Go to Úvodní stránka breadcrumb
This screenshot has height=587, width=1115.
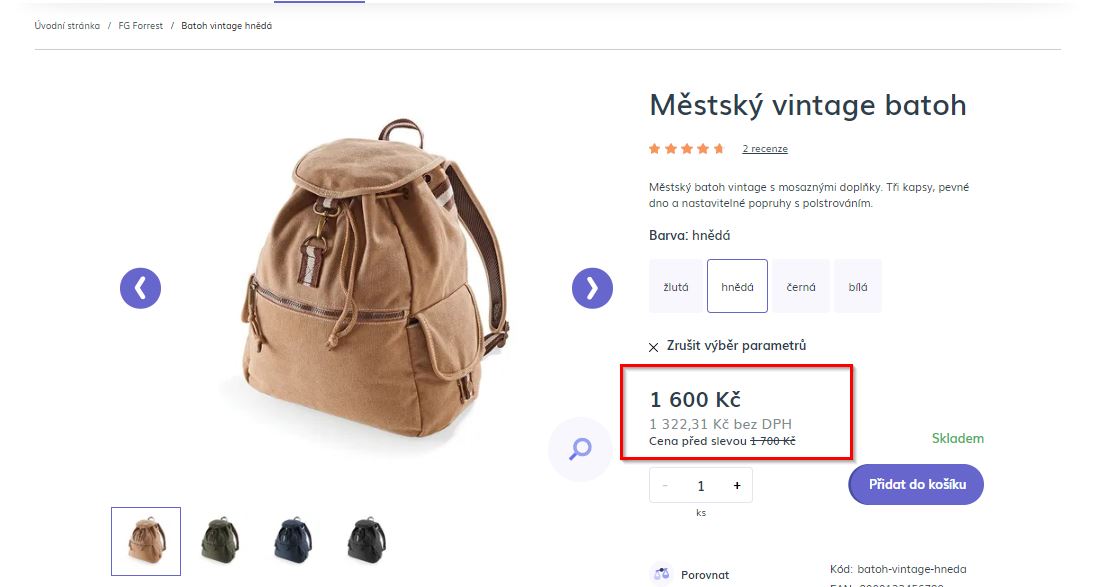coord(67,26)
